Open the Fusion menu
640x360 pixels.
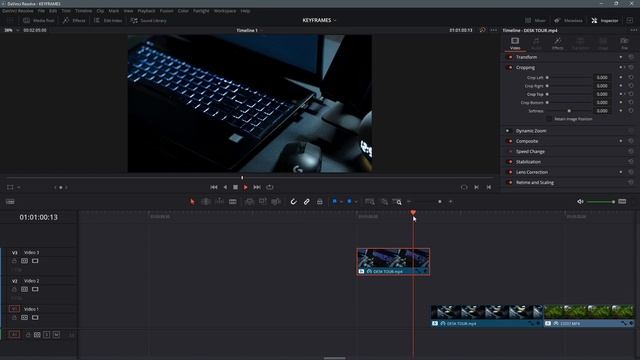tap(166, 11)
